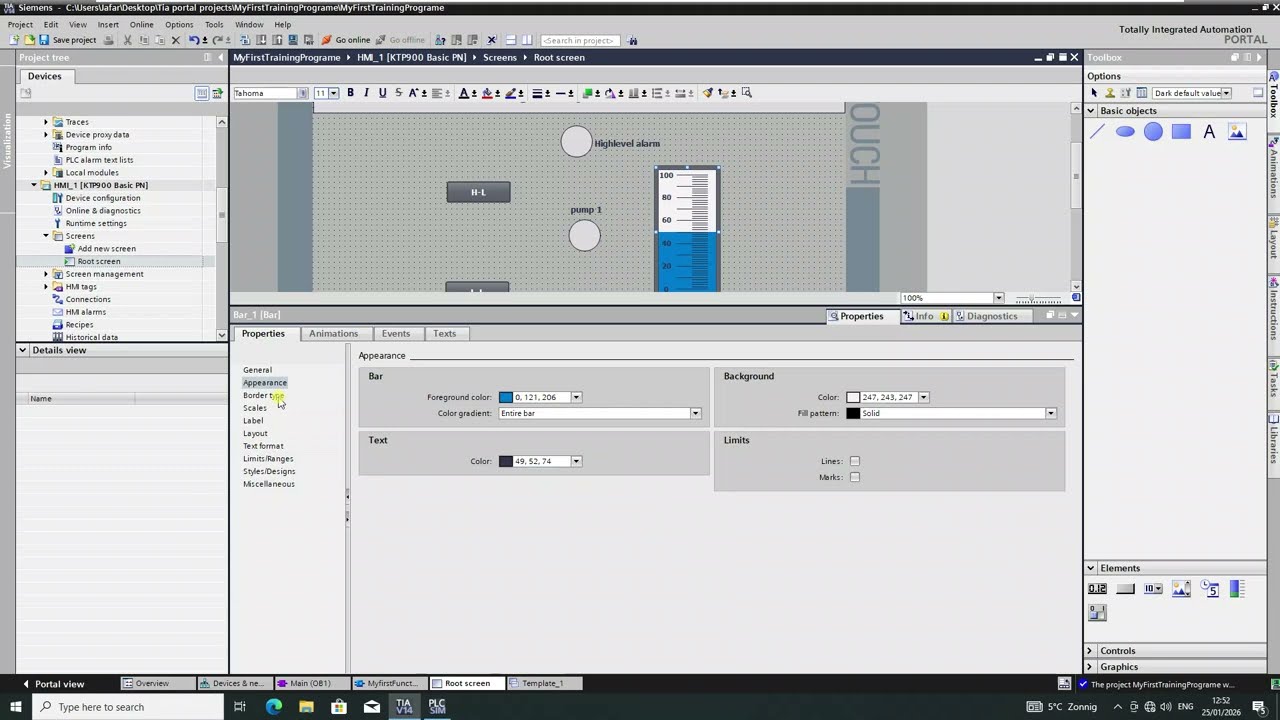Select Root screen in project tree

pyautogui.click(x=99, y=261)
